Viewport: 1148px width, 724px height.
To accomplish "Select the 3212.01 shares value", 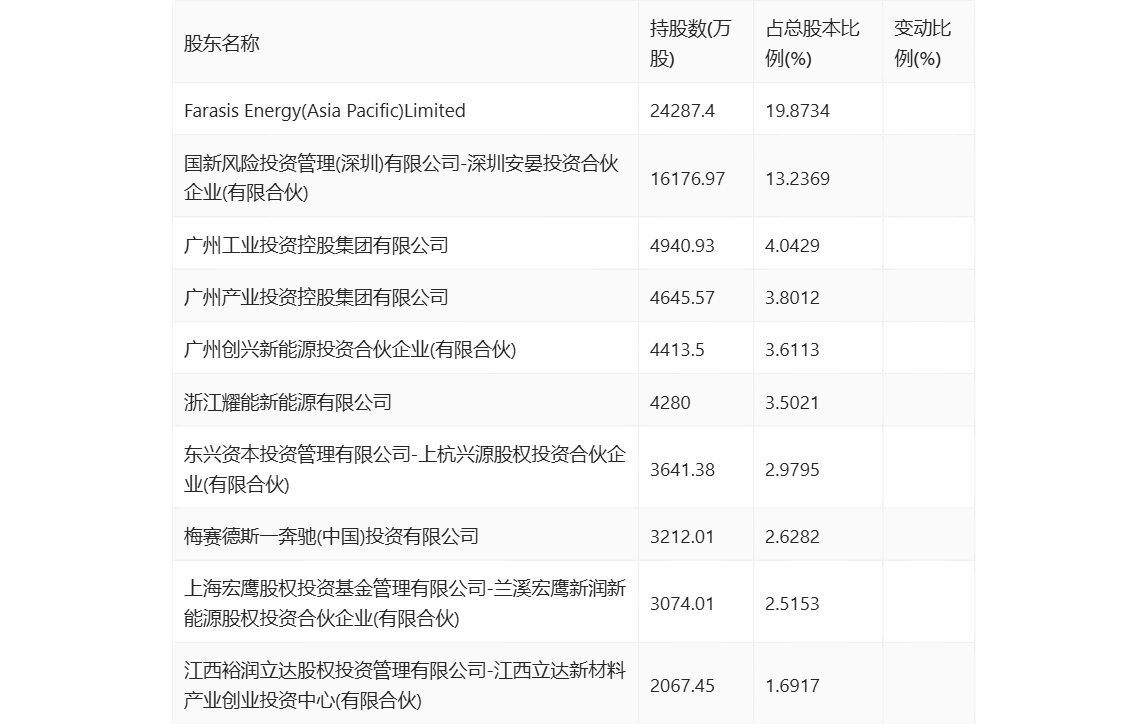I will pyautogui.click(x=682, y=537).
